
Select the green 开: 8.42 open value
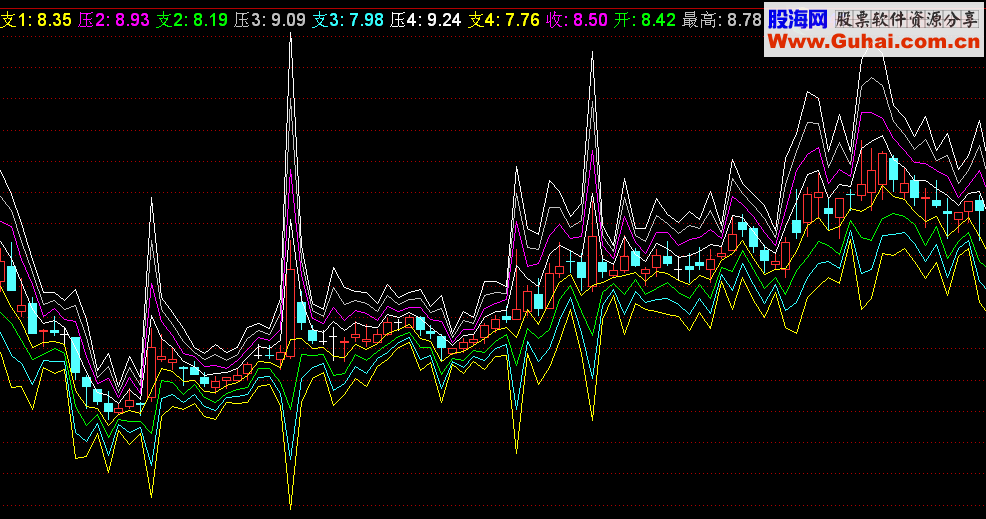645,20
